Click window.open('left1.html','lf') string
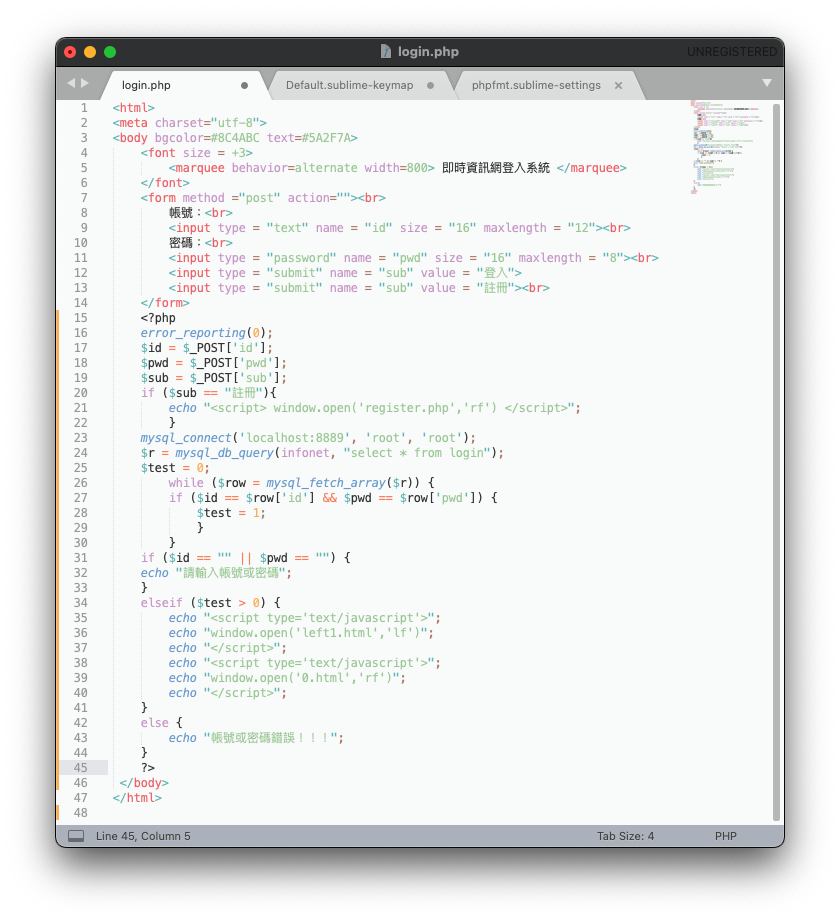 [315, 633]
